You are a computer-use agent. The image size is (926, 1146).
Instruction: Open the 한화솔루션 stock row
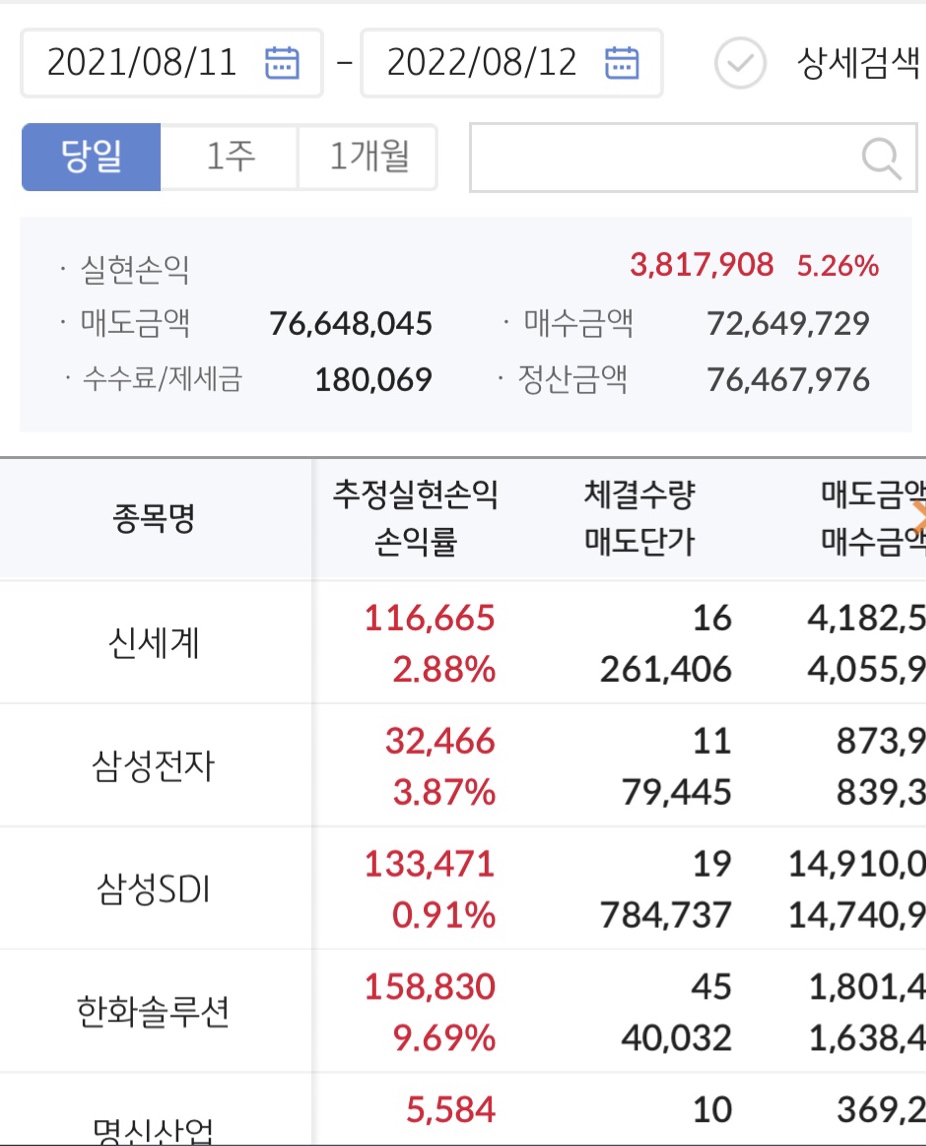[154, 1012]
